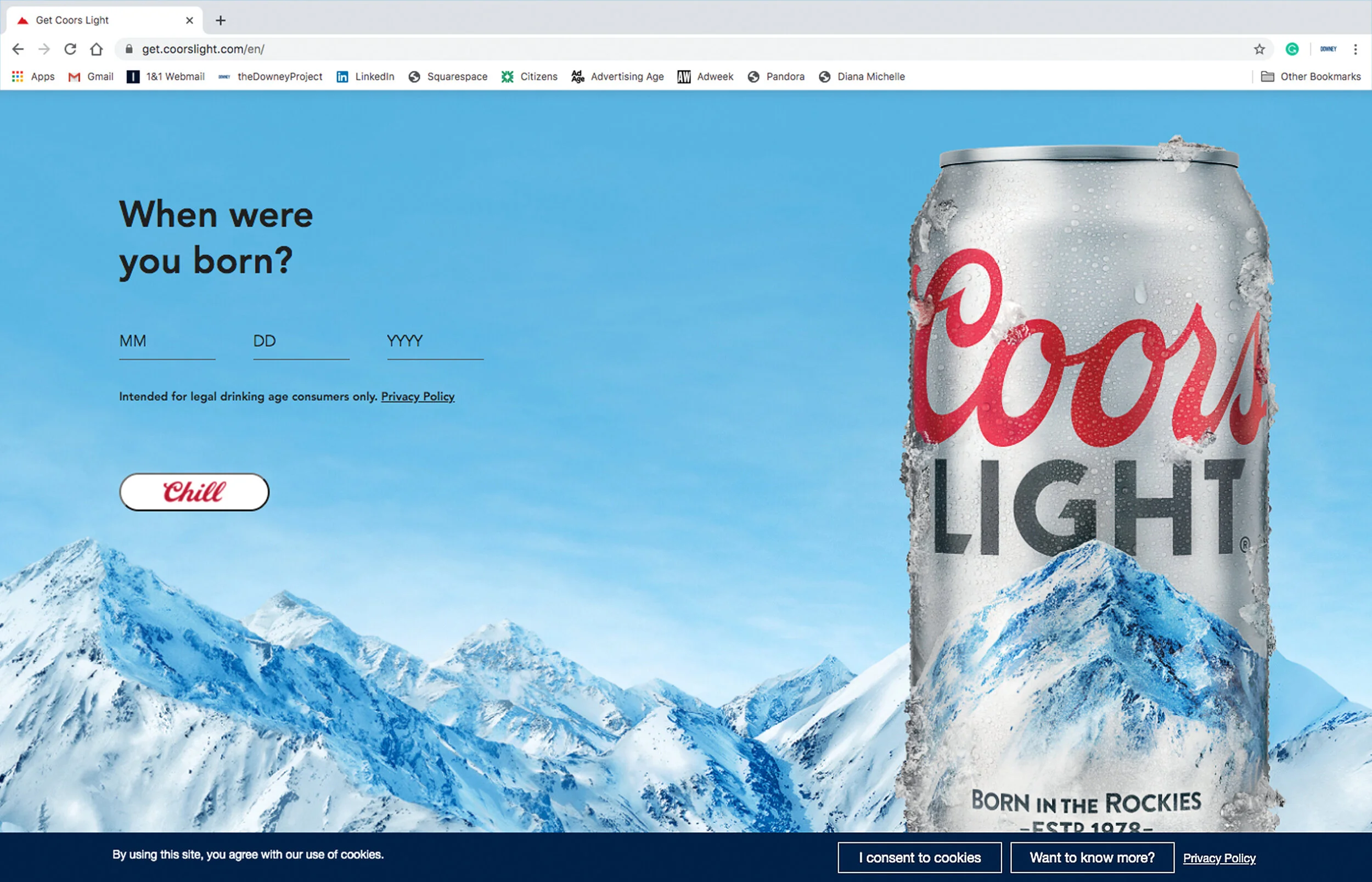Open the browser home page icon

[96, 49]
